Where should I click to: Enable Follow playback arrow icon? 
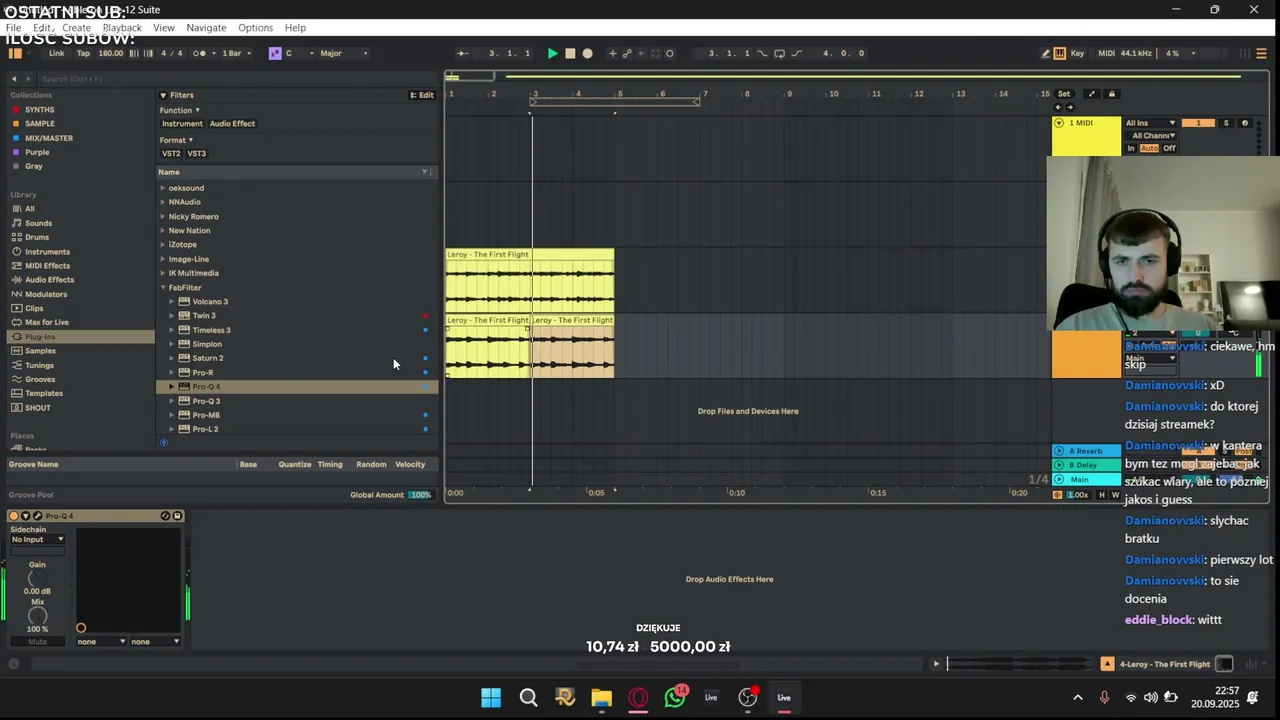coord(462,53)
